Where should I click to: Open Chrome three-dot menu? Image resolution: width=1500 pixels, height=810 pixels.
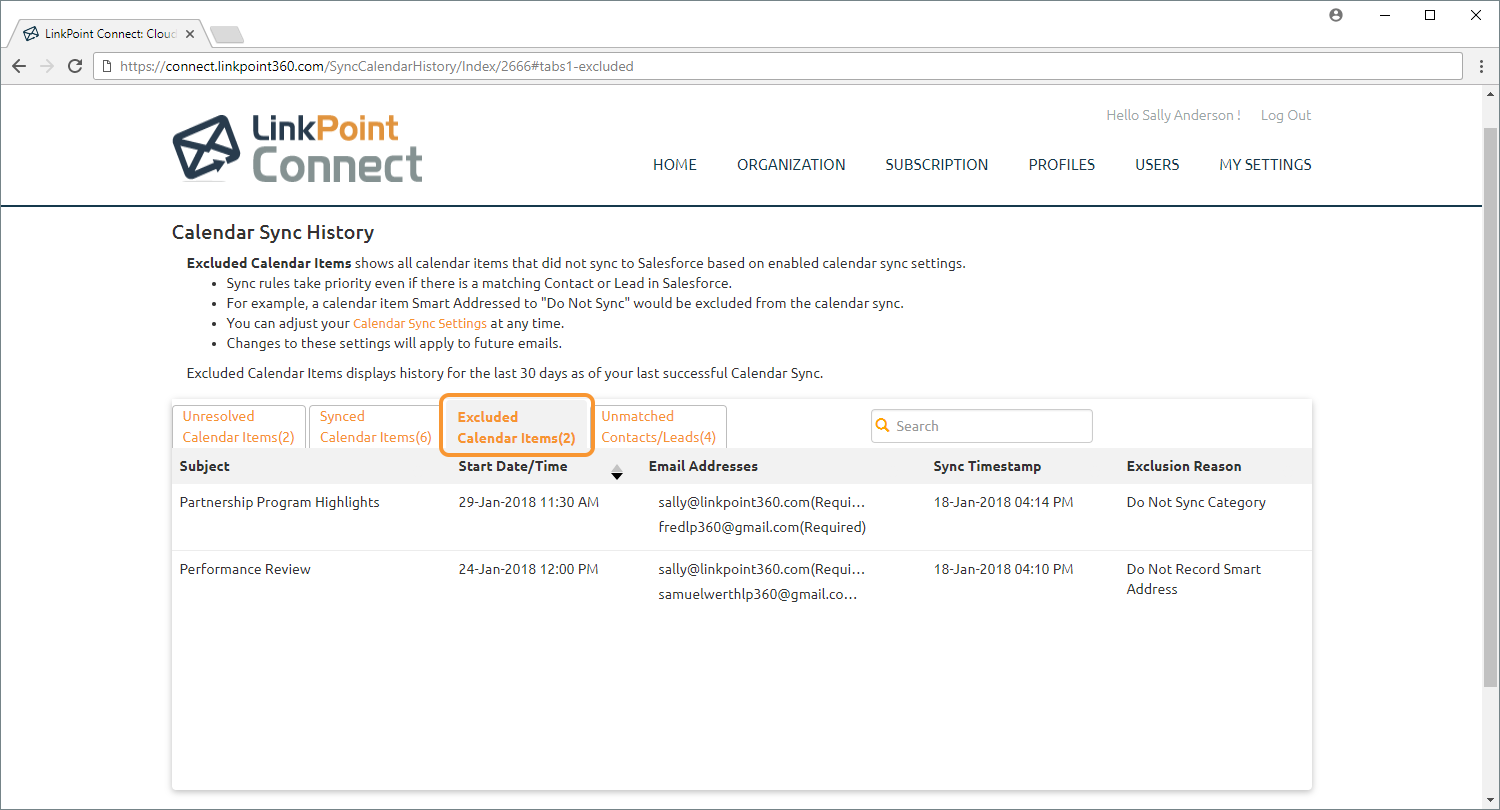click(1482, 66)
